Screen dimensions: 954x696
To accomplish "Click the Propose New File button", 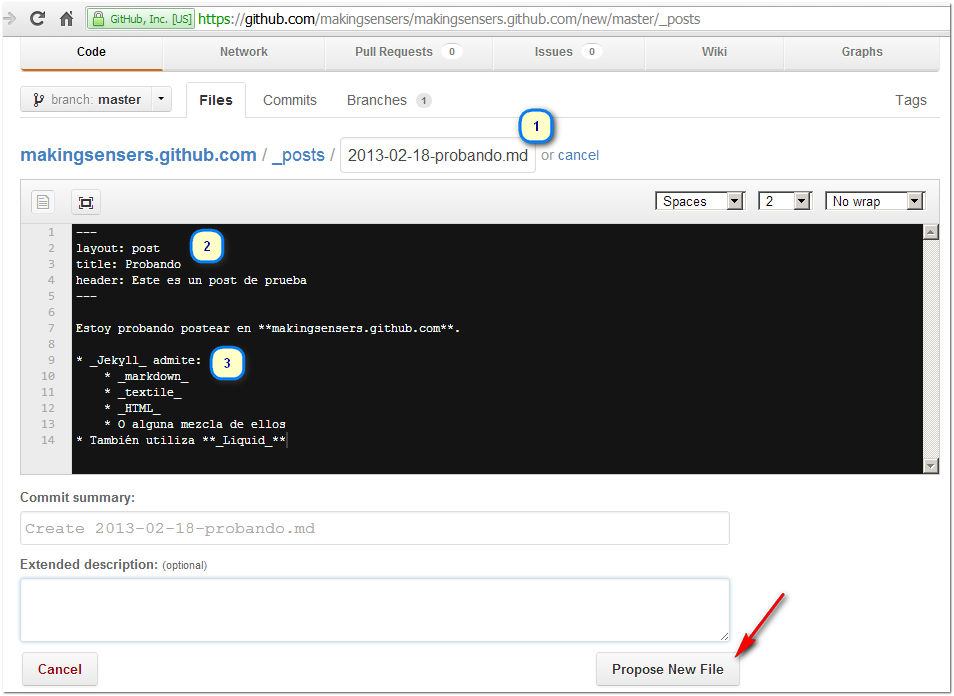I will click(x=667, y=669).
